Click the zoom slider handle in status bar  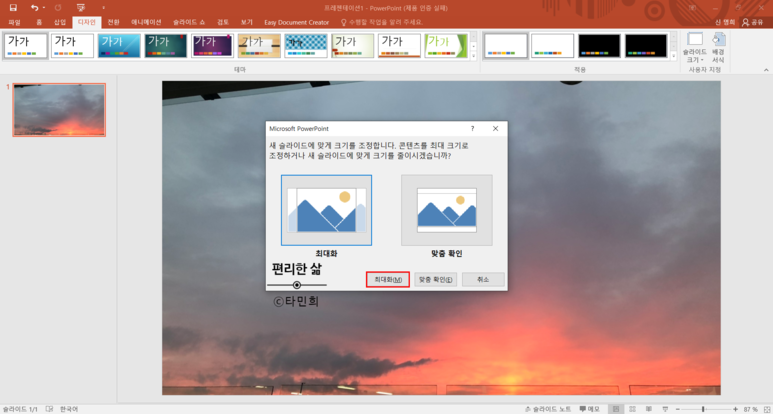tap(703, 409)
